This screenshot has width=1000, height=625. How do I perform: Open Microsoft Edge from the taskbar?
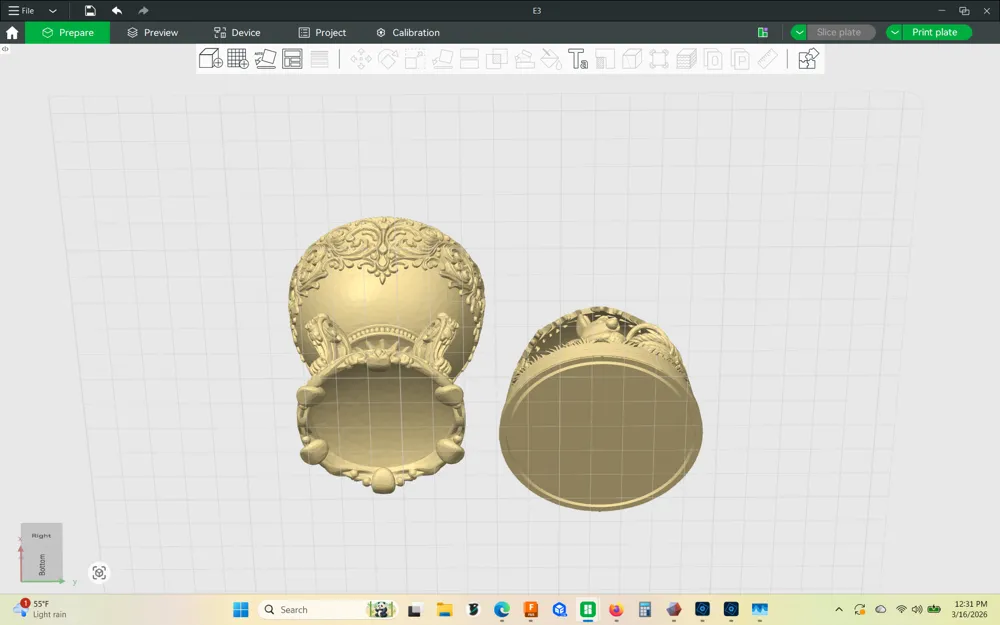coord(502,610)
